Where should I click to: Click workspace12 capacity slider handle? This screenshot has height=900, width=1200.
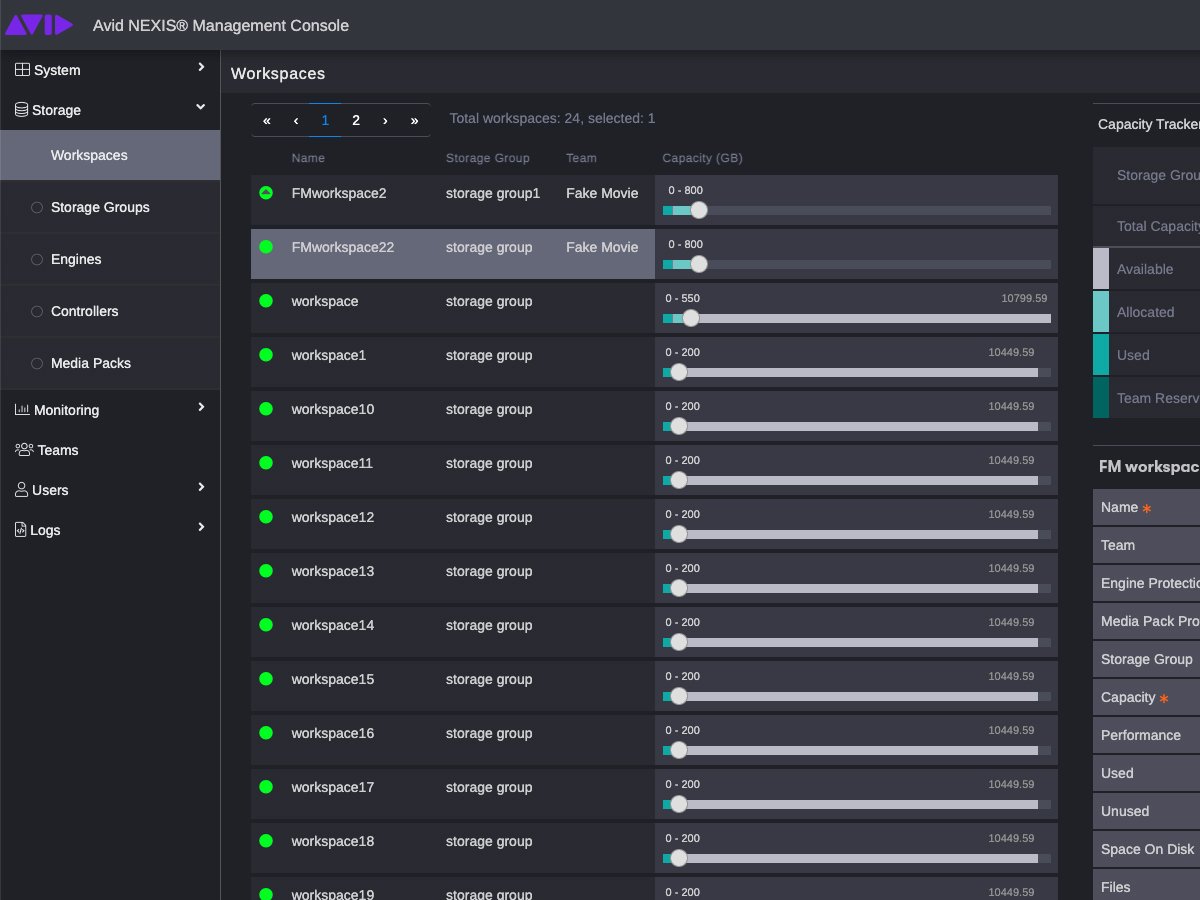click(x=679, y=534)
